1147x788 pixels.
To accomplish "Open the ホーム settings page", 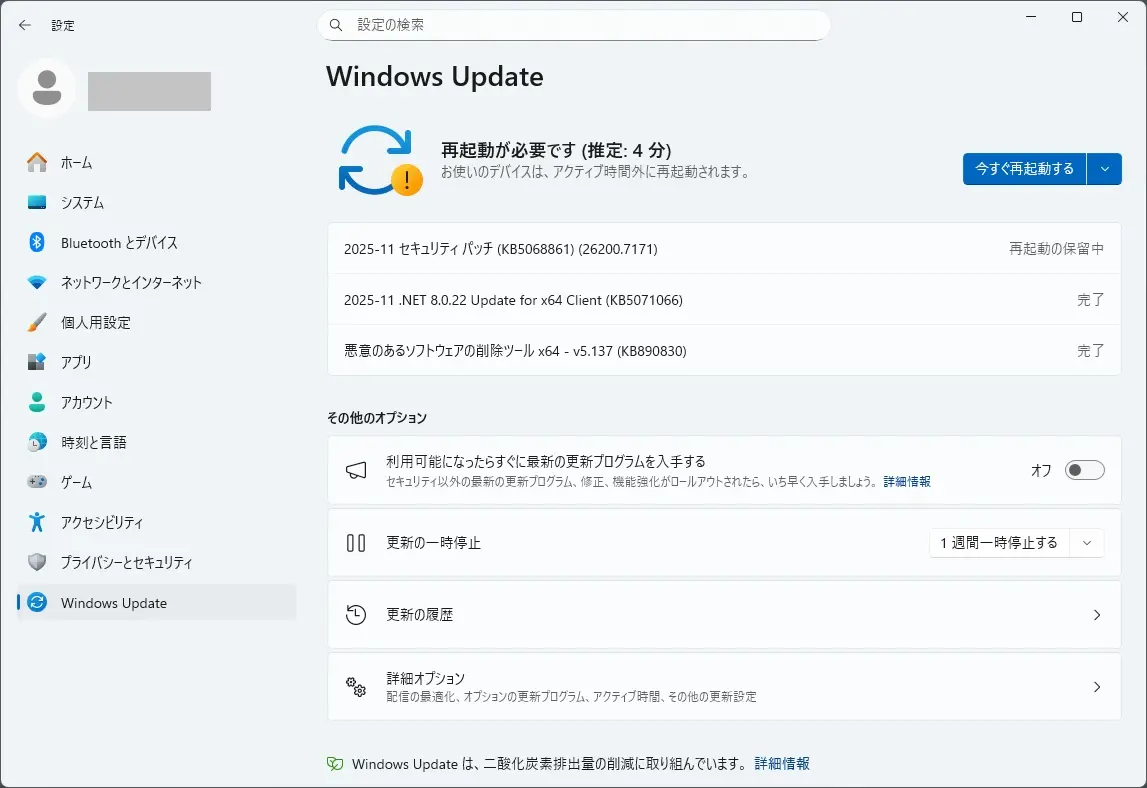I will pyautogui.click(x=76, y=162).
